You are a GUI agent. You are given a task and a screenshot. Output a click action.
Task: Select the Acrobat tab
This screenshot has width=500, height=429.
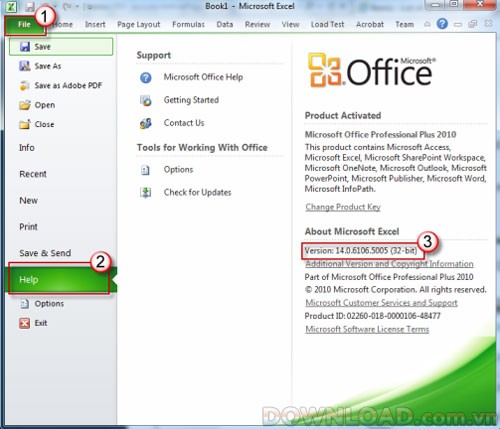(370, 24)
